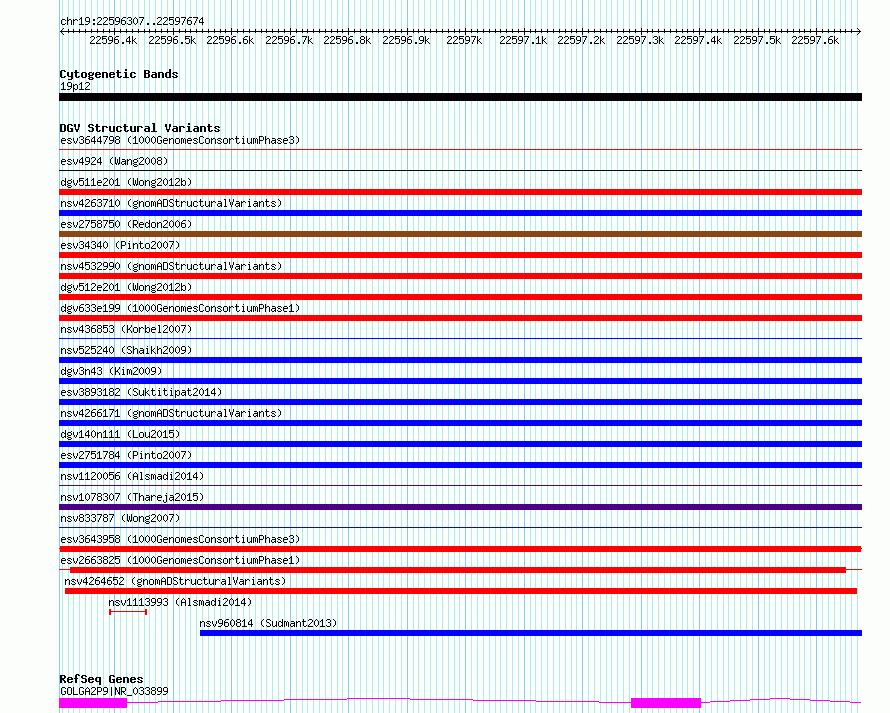Select nsv4532990 (gnomADStructuralVariants) label
Screen dimensions: 890x713
(171, 266)
